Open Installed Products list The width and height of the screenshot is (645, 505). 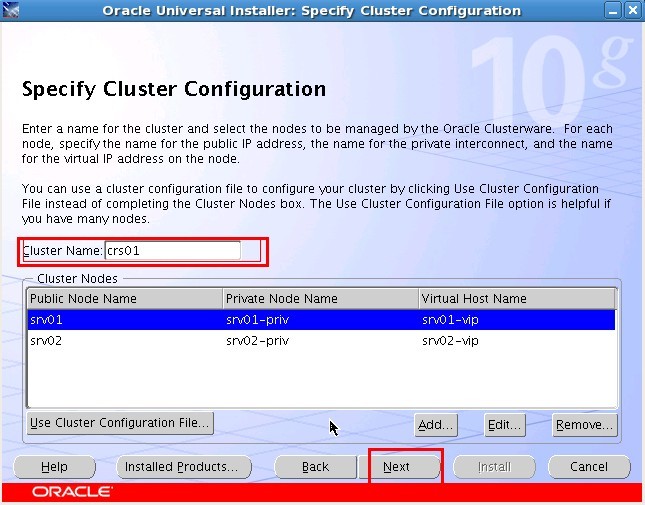[184, 467]
